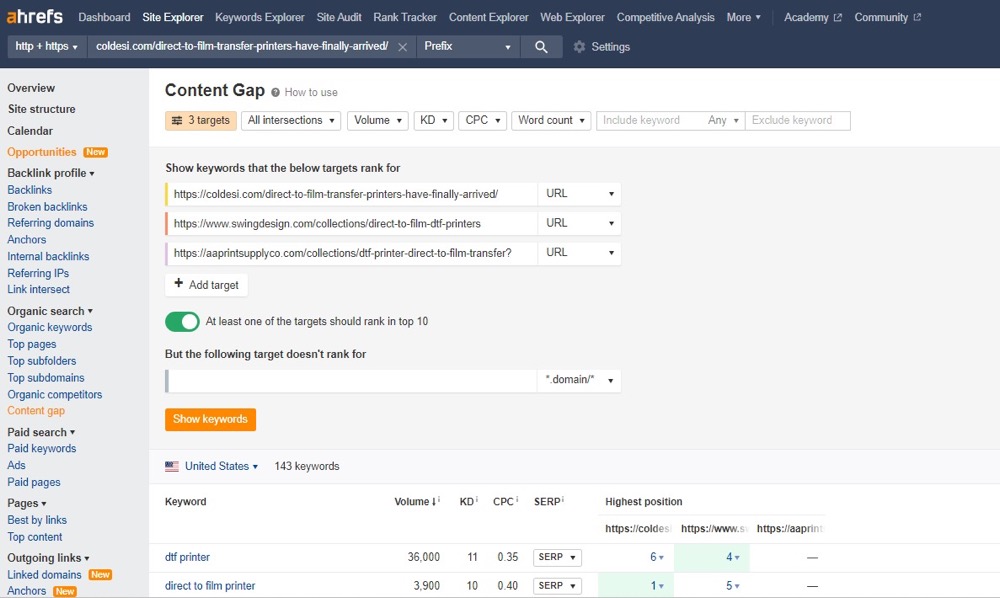The height and width of the screenshot is (598, 1000).
Task: Click the ahrefs logo
Action: click(34, 16)
